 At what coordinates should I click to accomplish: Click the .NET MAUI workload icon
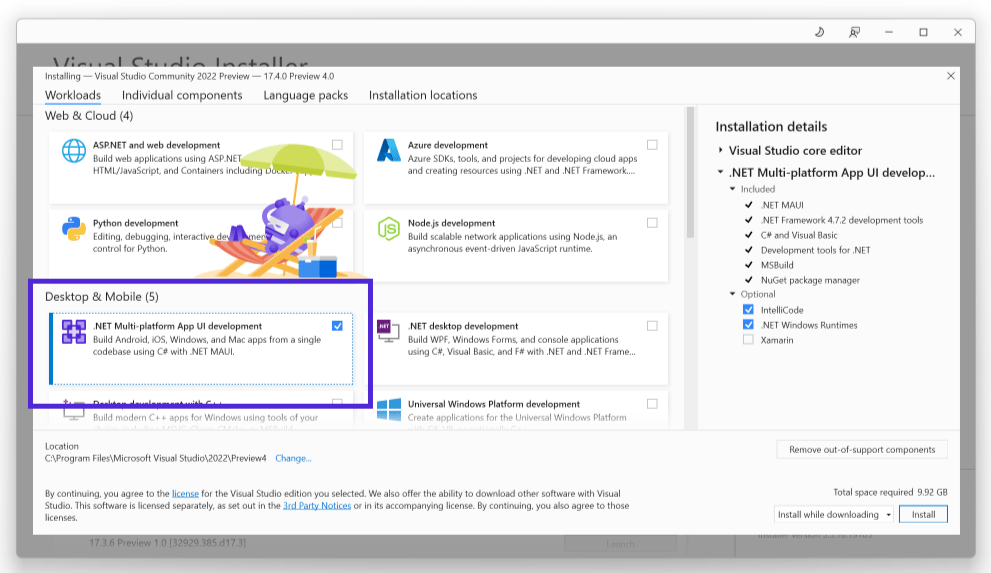pyautogui.click(x=74, y=332)
